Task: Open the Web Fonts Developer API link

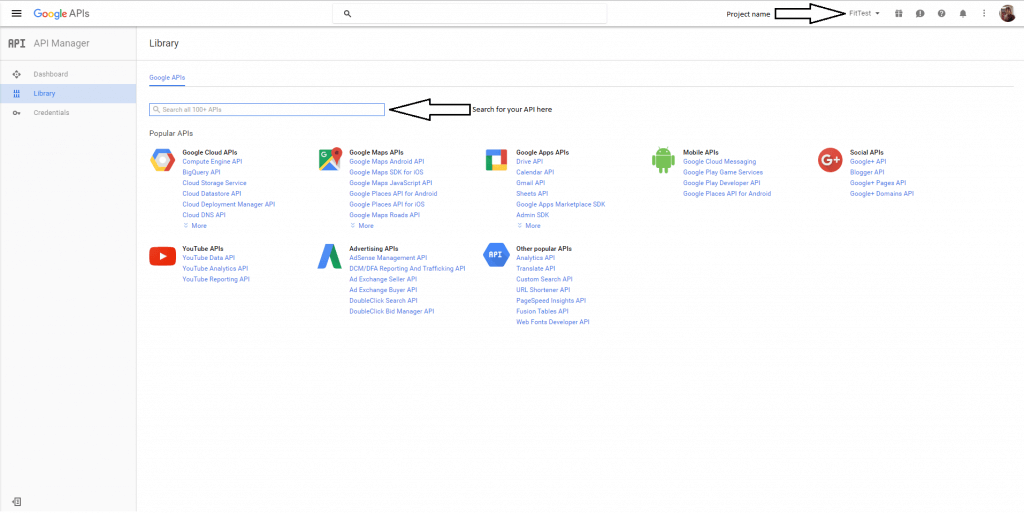Action: [552, 322]
